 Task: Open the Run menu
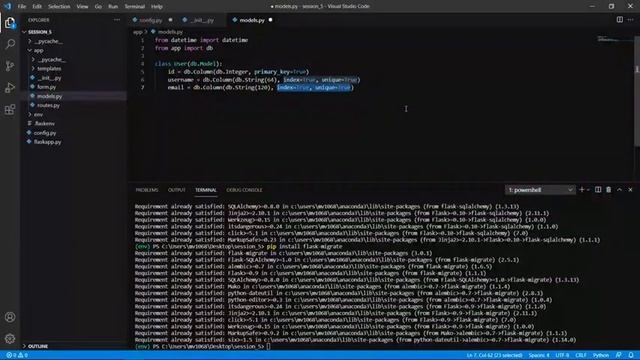coord(113,7)
